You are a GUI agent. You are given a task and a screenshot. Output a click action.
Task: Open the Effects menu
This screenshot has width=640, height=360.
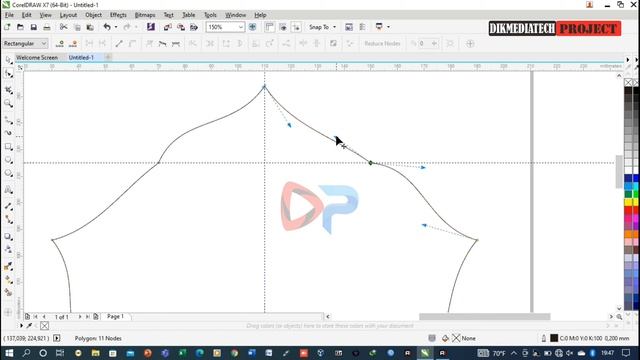118,15
